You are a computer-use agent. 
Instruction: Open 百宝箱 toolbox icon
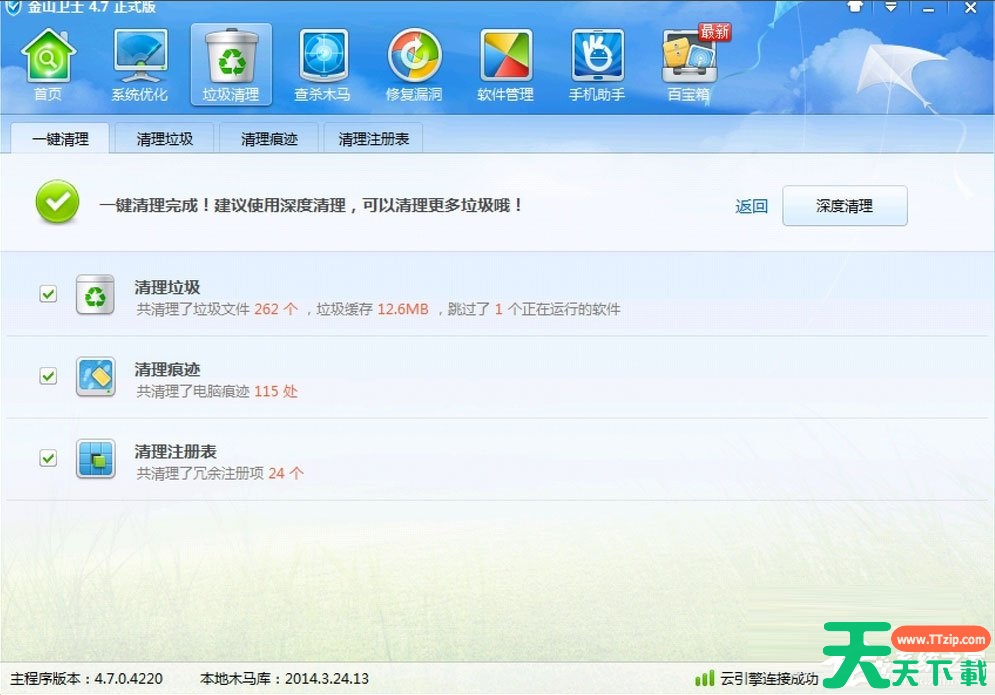(x=689, y=65)
